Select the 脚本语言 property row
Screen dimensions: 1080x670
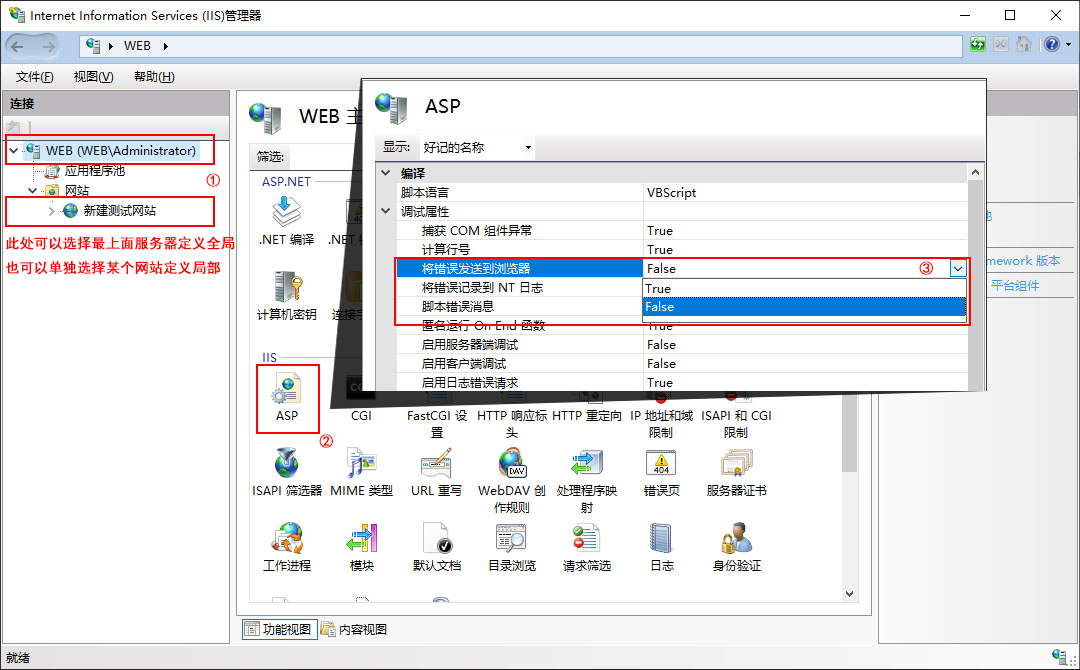pos(682,193)
